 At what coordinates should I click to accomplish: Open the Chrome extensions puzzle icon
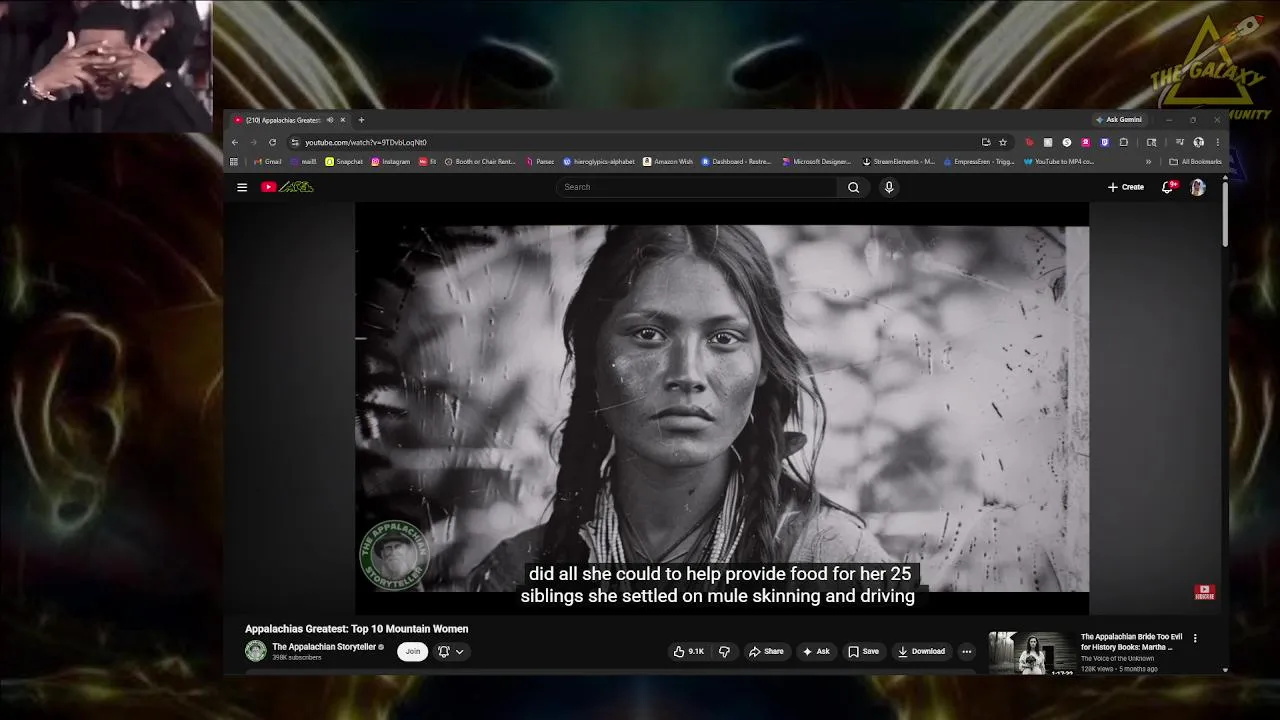(1123, 142)
